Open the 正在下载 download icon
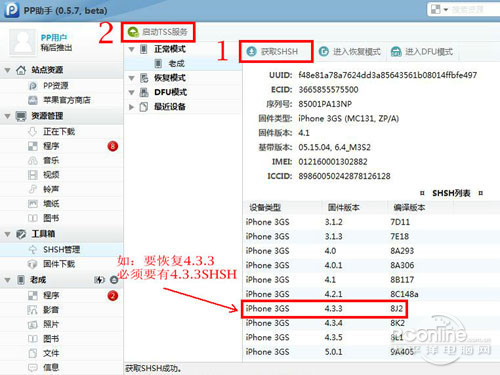The width and height of the screenshot is (500, 375). coord(33,132)
